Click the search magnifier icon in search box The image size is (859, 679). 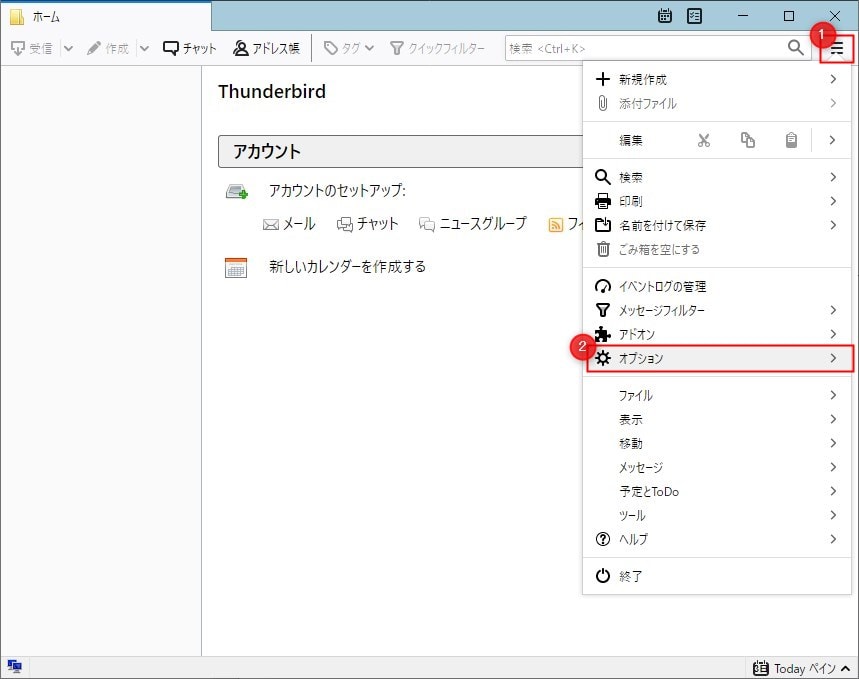click(795, 48)
